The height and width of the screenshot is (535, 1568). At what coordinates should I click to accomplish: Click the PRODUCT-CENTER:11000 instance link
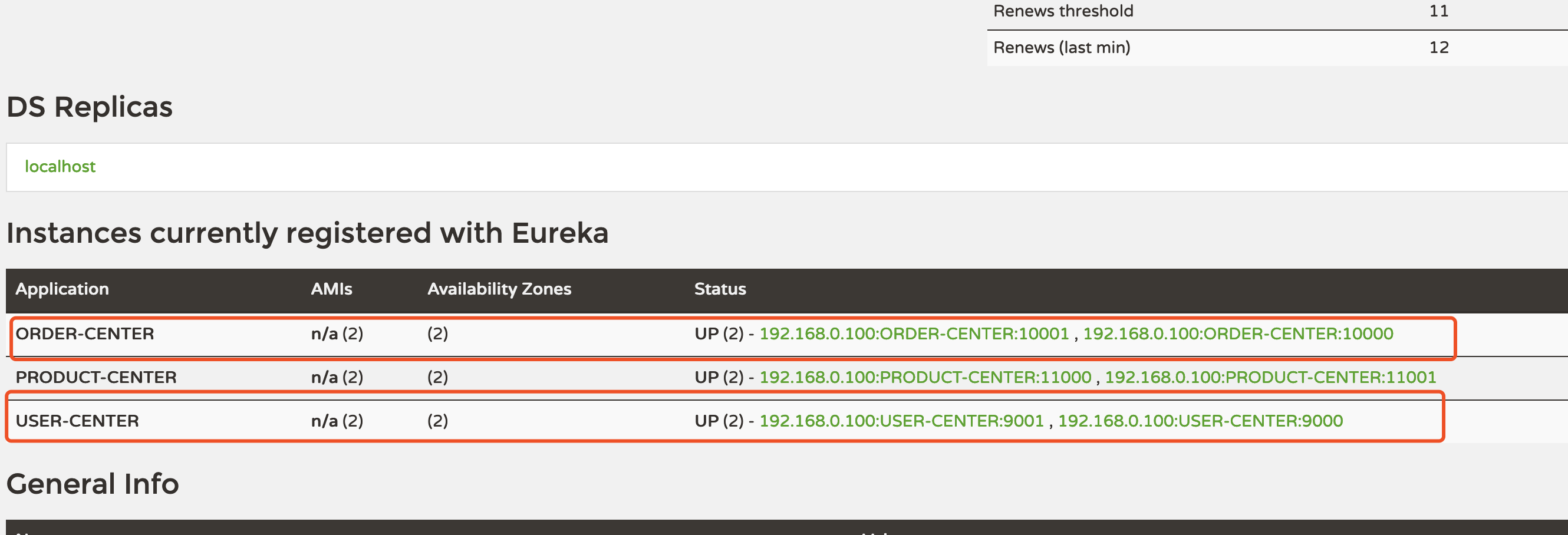(925, 377)
